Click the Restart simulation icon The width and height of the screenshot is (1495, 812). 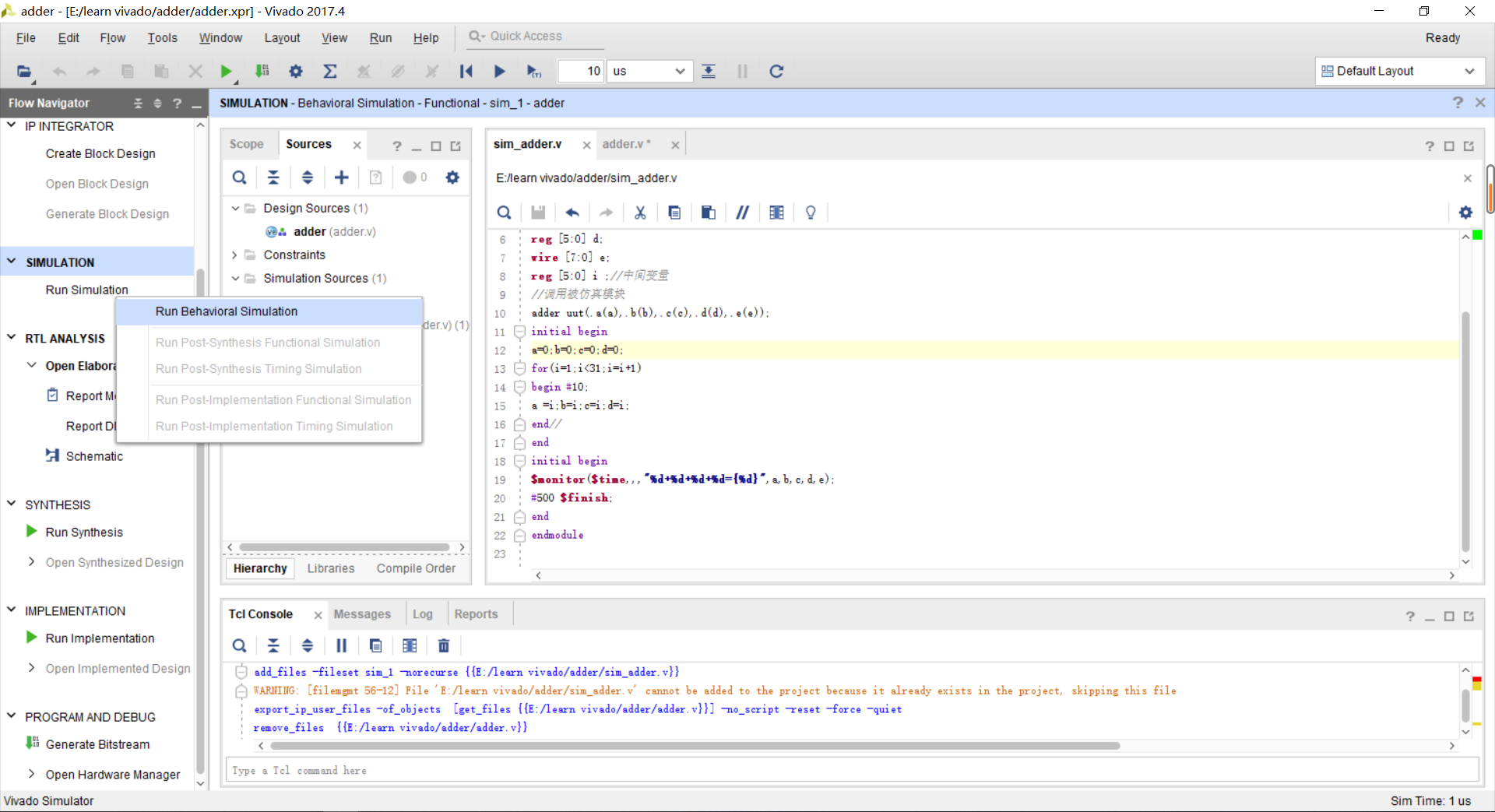pos(466,72)
